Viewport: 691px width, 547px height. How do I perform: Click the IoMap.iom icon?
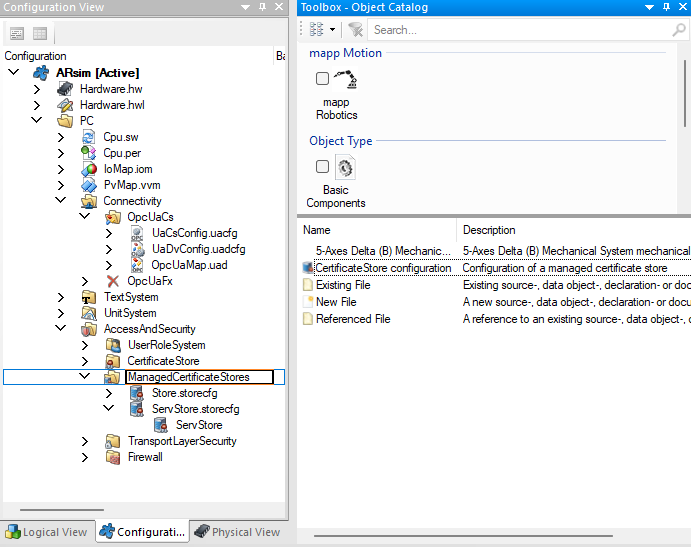click(89, 169)
